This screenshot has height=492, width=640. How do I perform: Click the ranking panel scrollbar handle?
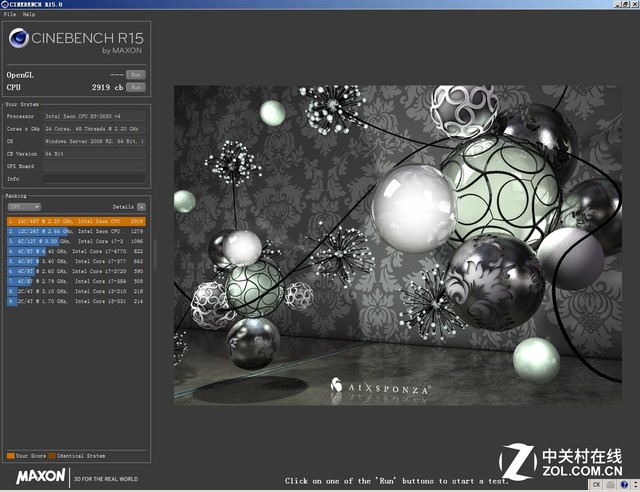pyautogui.click(x=155, y=254)
